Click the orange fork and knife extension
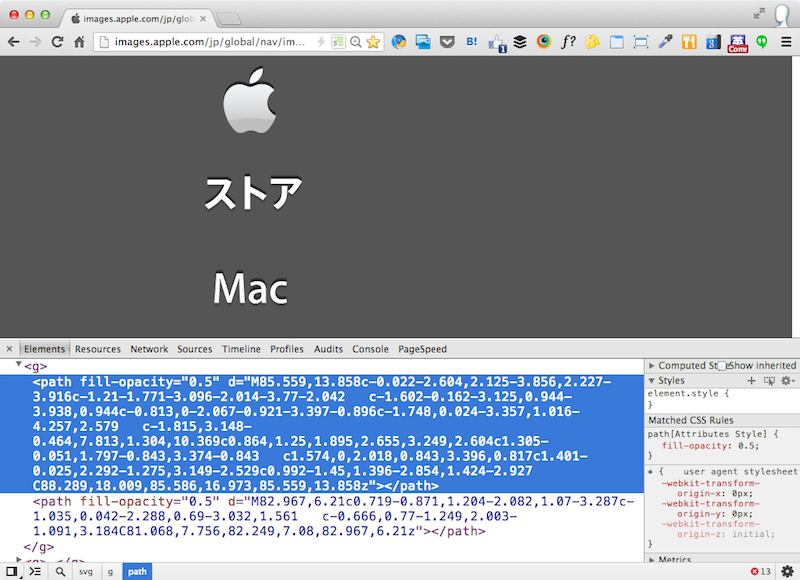800x580 pixels. click(689, 42)
